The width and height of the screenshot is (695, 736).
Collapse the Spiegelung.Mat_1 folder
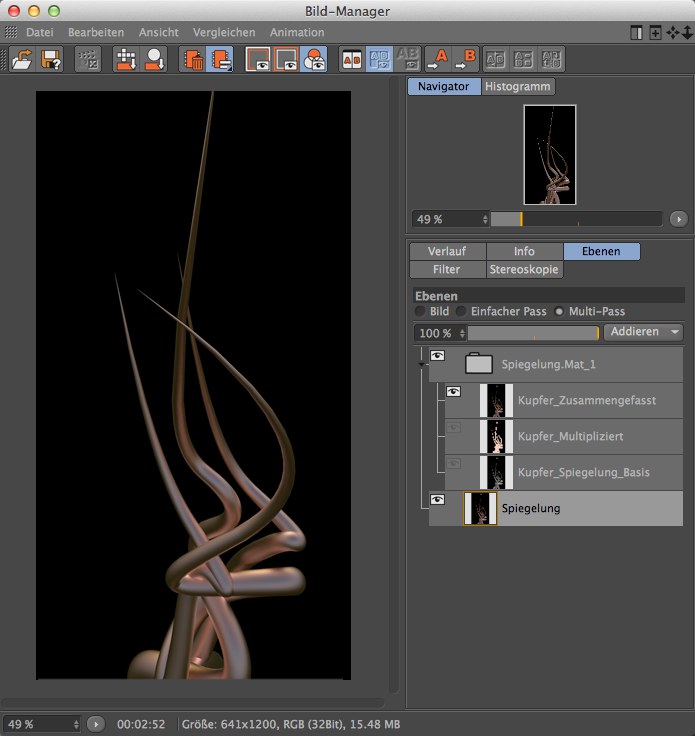(x=421, y=366)
